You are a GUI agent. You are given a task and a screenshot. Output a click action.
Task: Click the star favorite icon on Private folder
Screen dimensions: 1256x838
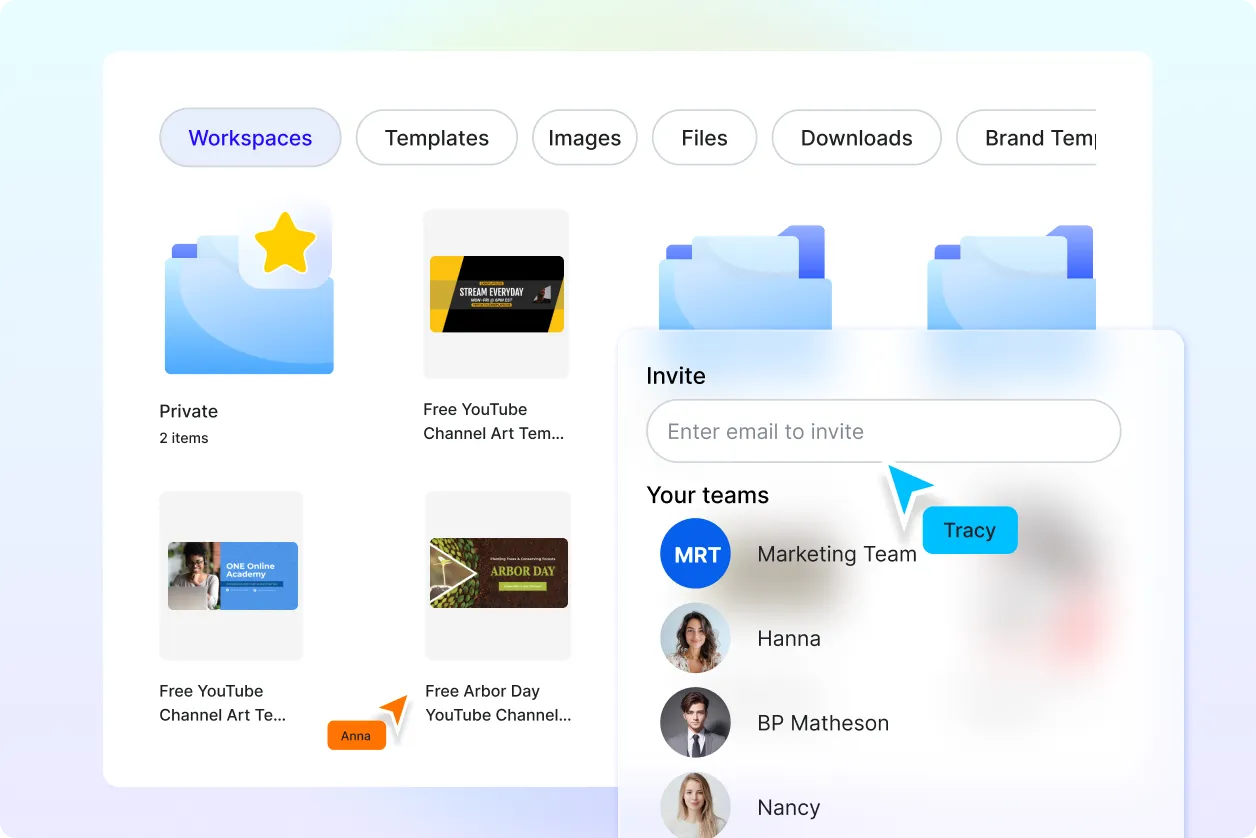(287, 243)
